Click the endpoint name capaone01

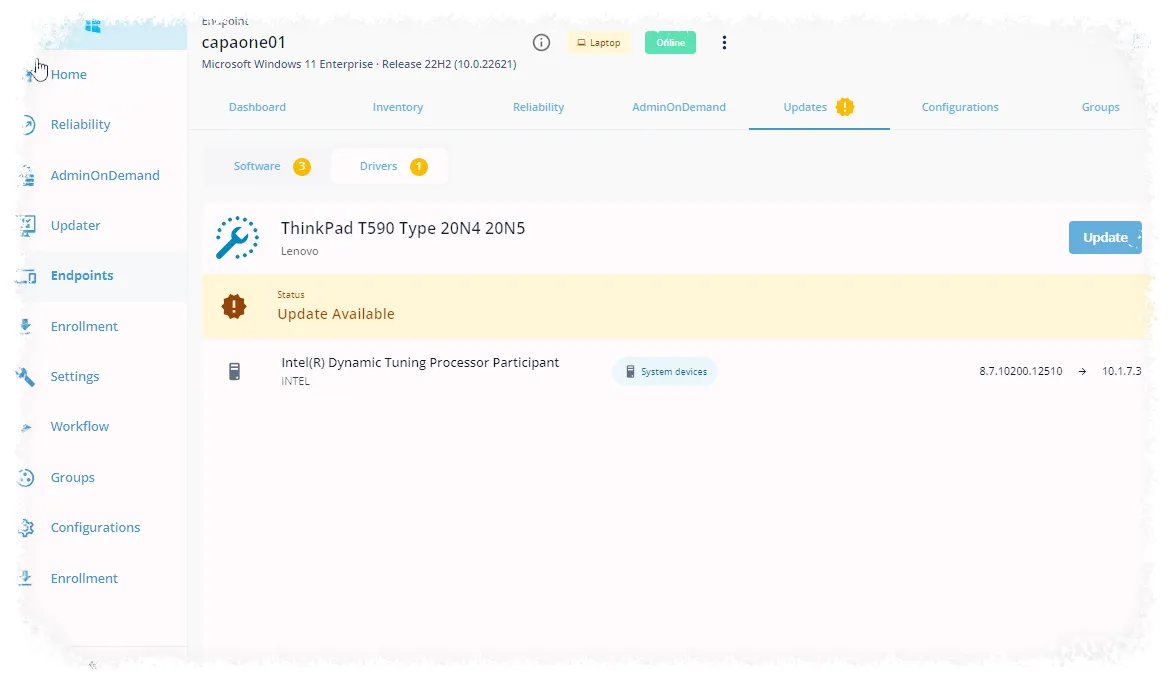coord(243,43)
